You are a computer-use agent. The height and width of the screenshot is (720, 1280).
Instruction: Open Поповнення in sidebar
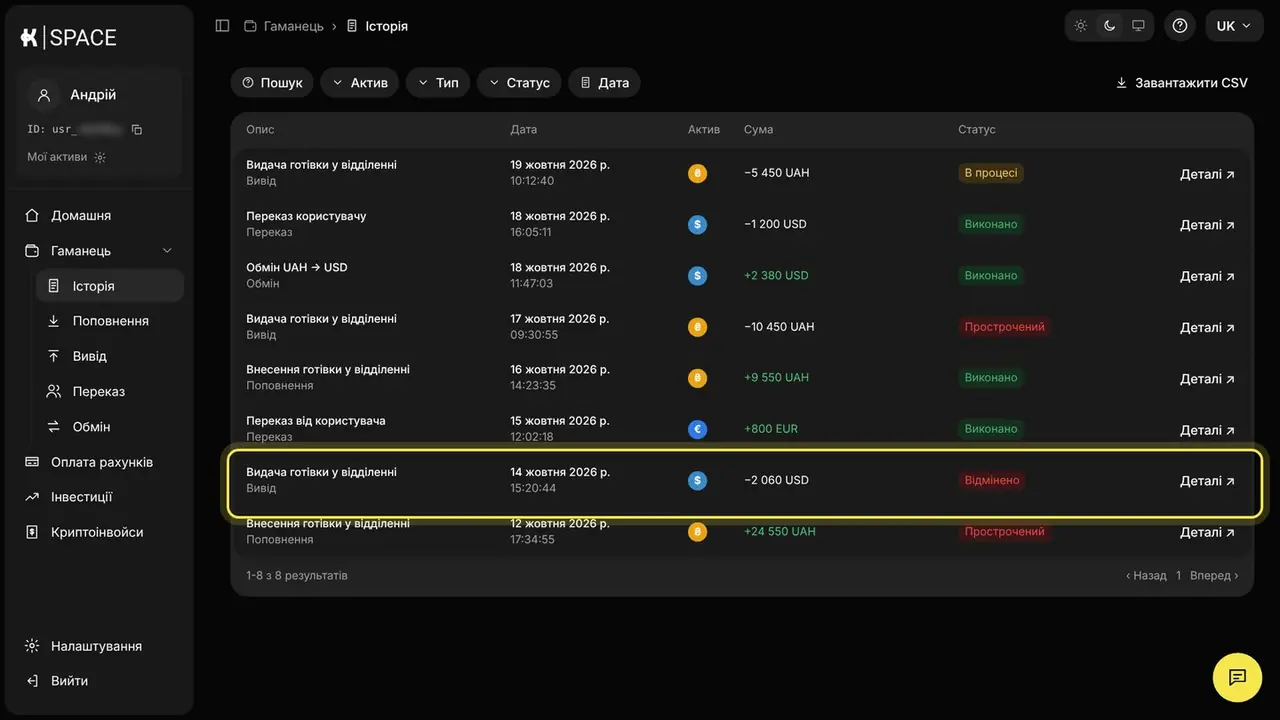click(110, 321)
